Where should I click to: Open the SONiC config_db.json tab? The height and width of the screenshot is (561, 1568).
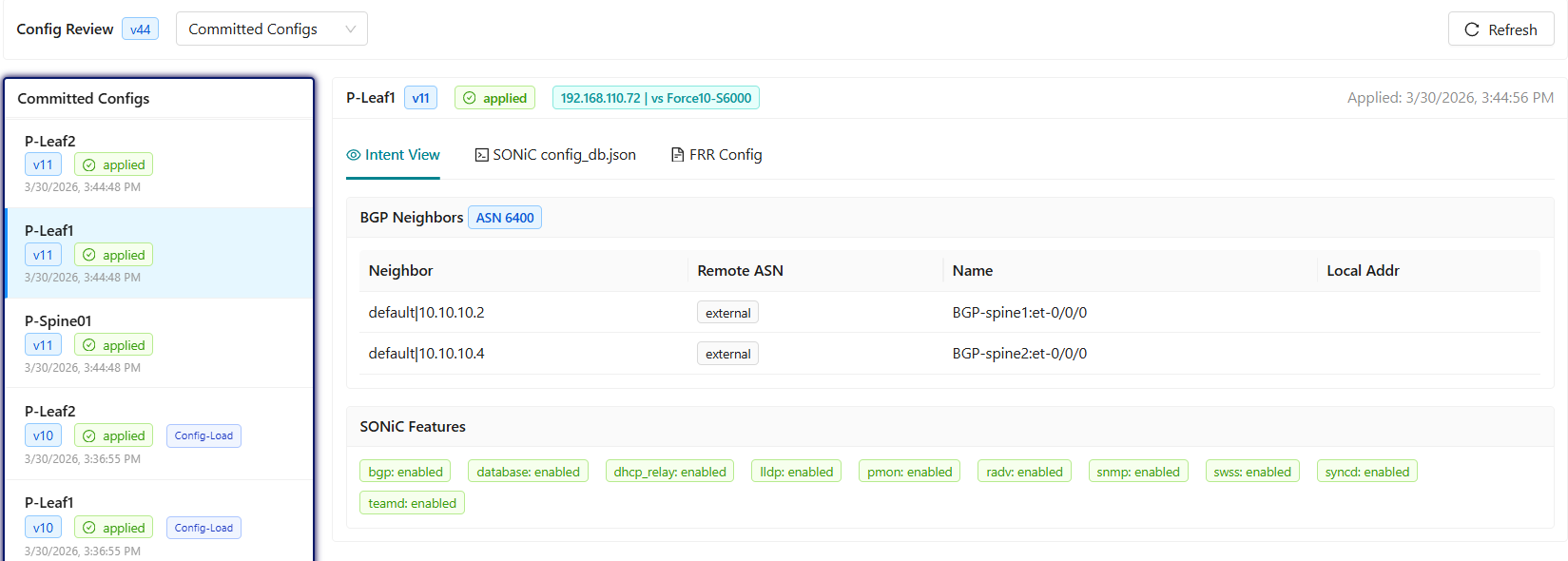tap(555, 155)
